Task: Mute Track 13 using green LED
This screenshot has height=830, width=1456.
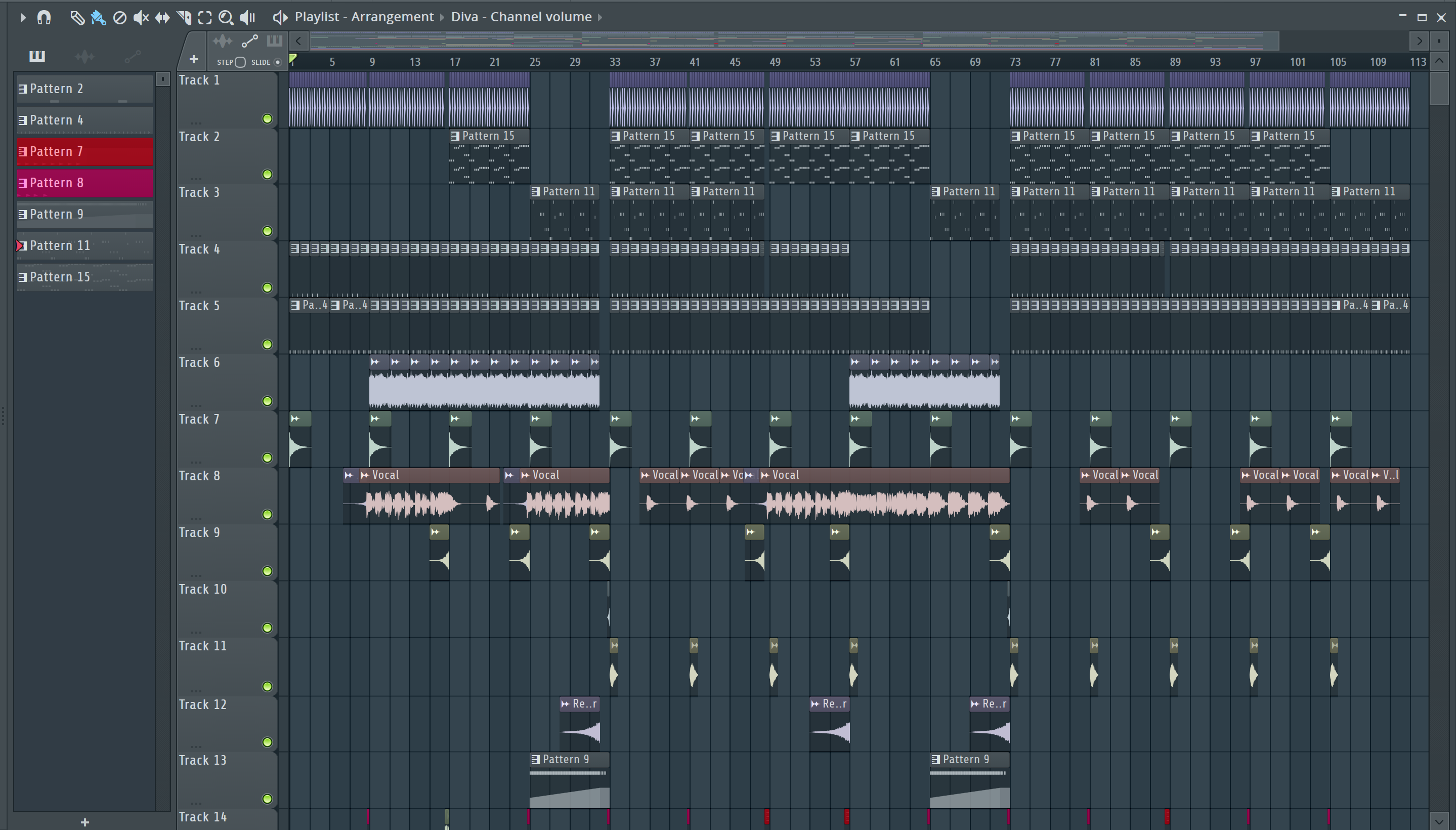Action: tap(267, 799)
